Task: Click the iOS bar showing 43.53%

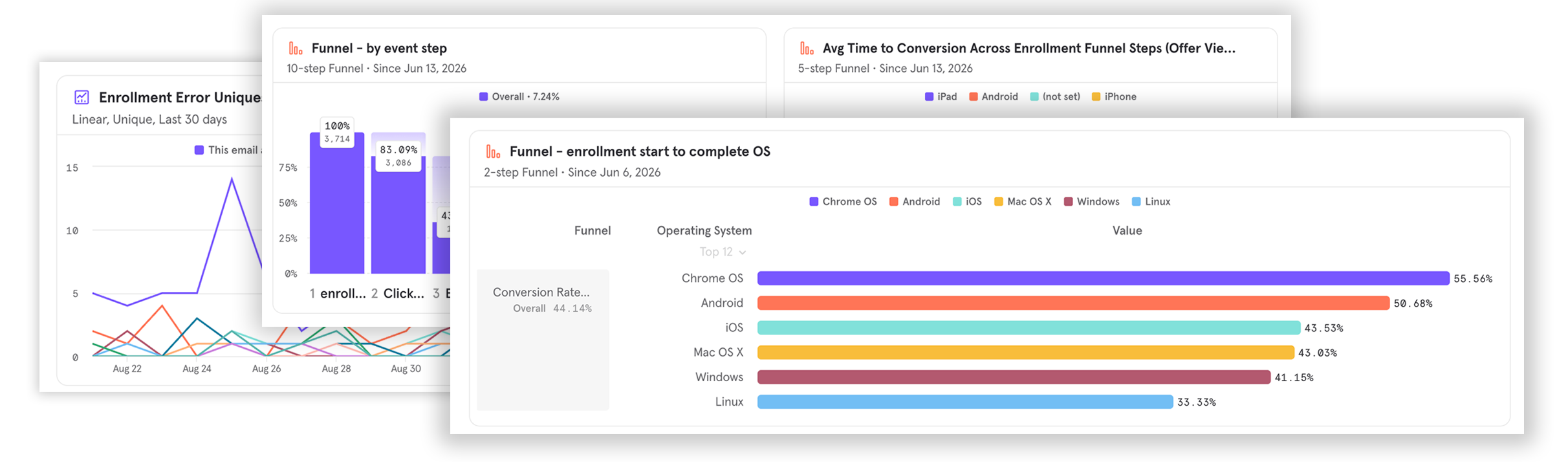Action: coord(1029,328)
